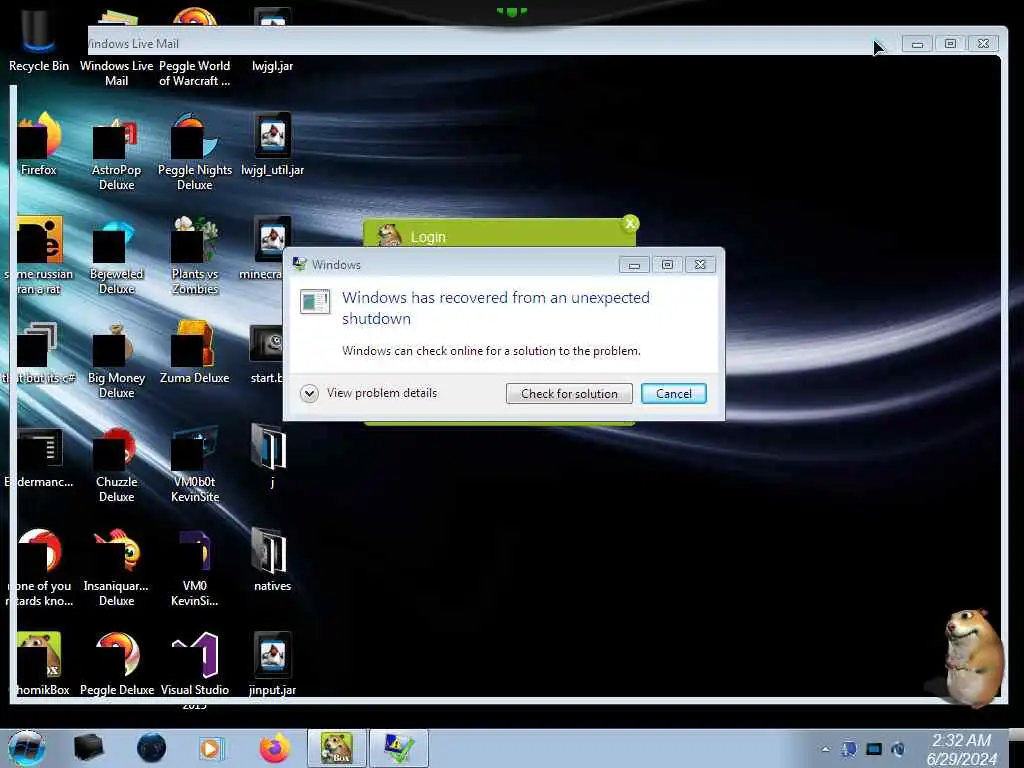Minimize the Windows recovery dialog
Screen dimensions: 1024x768
pos(634,264)
